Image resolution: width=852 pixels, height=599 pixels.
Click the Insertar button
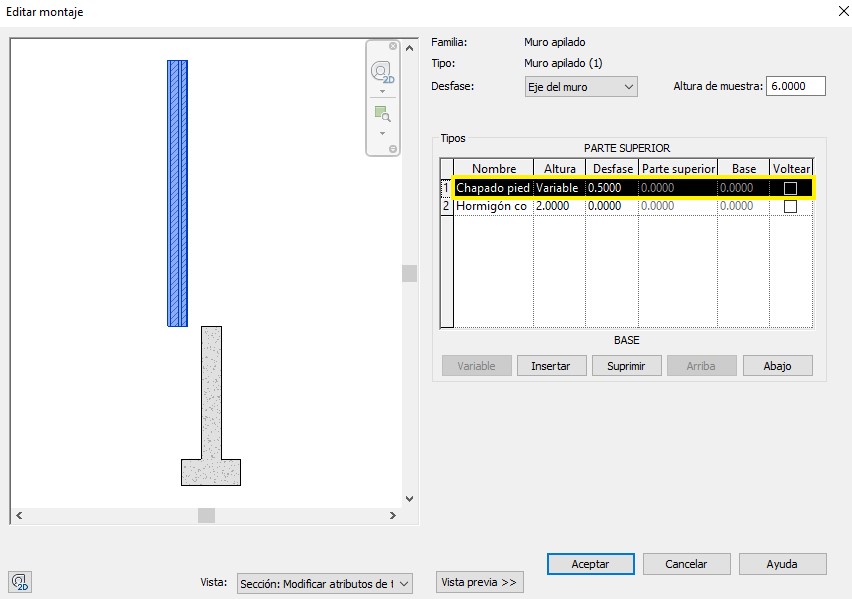(550, 366)
